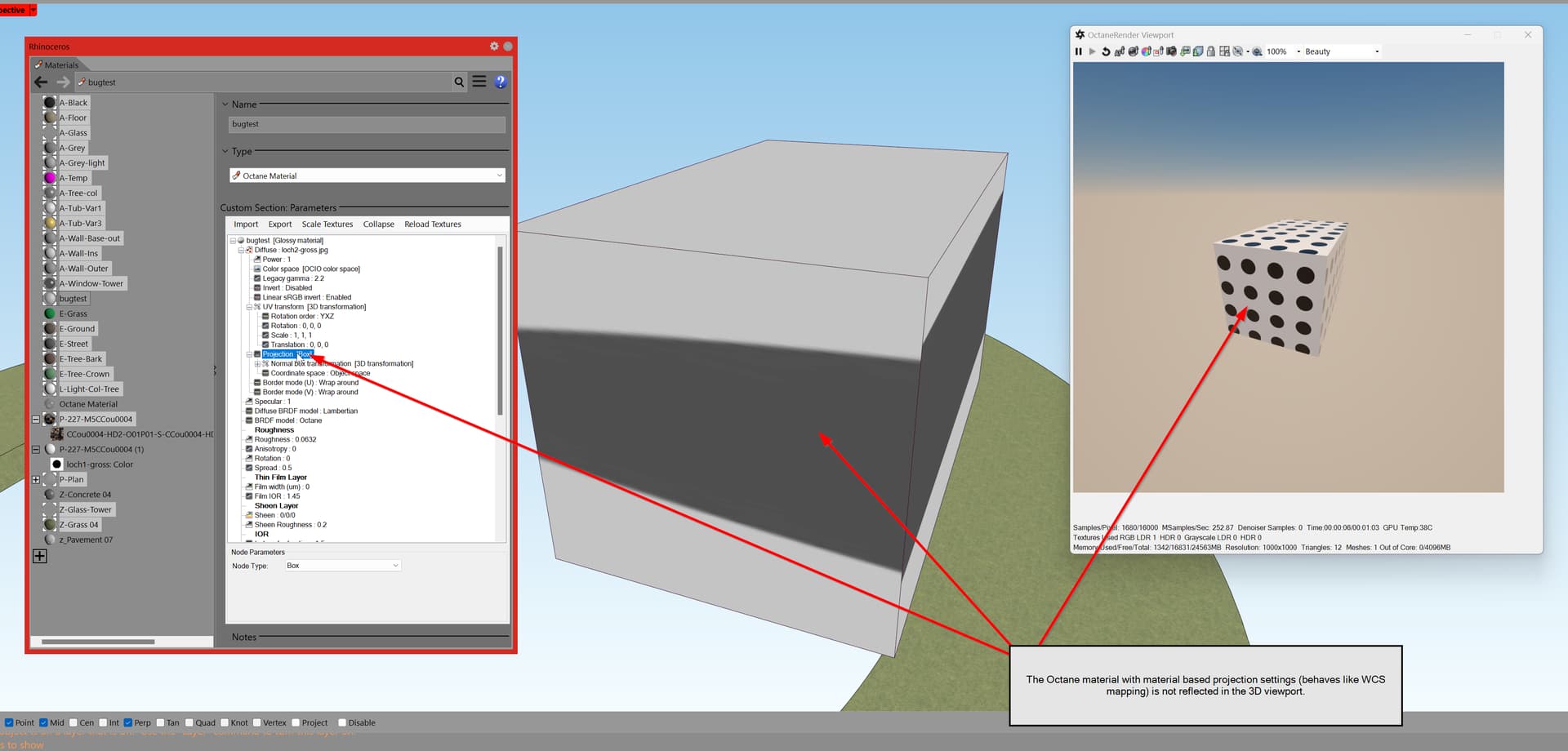Viewport: 1568px width, 751px height.
Task: Select the Sheen : 0/0/0 color parameter
Action: tap(274, 515)
